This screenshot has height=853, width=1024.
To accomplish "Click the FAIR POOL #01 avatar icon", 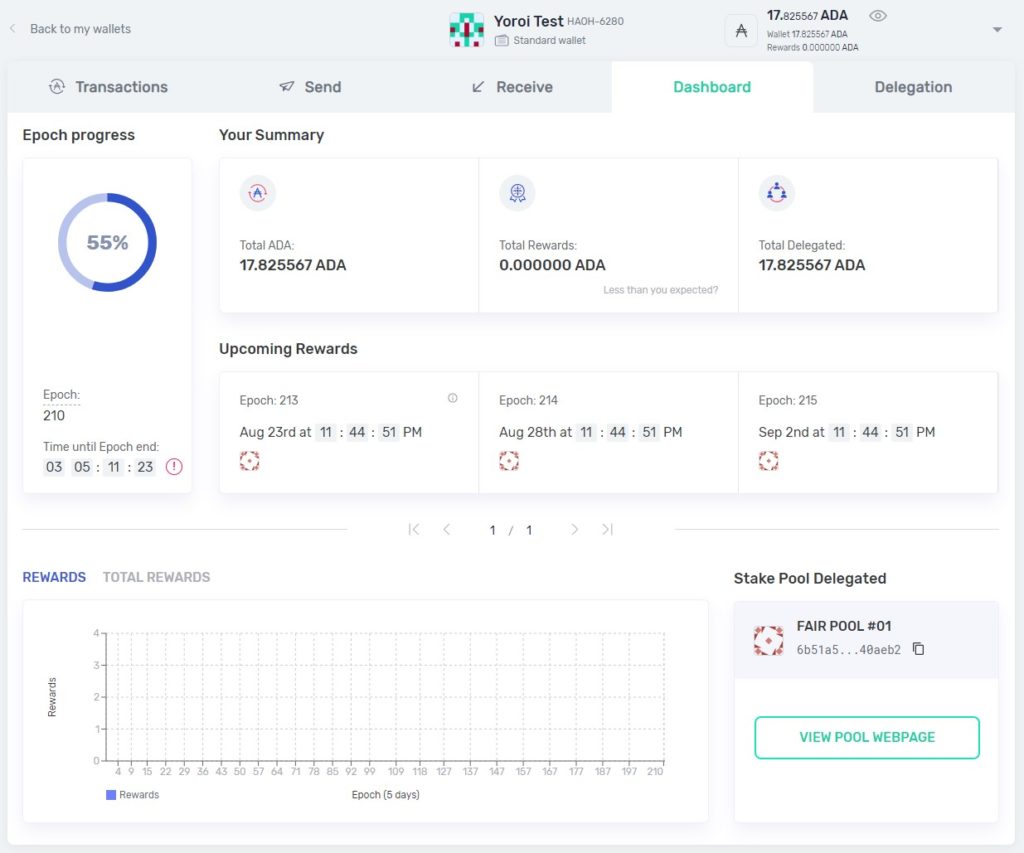I will [769, 641].
